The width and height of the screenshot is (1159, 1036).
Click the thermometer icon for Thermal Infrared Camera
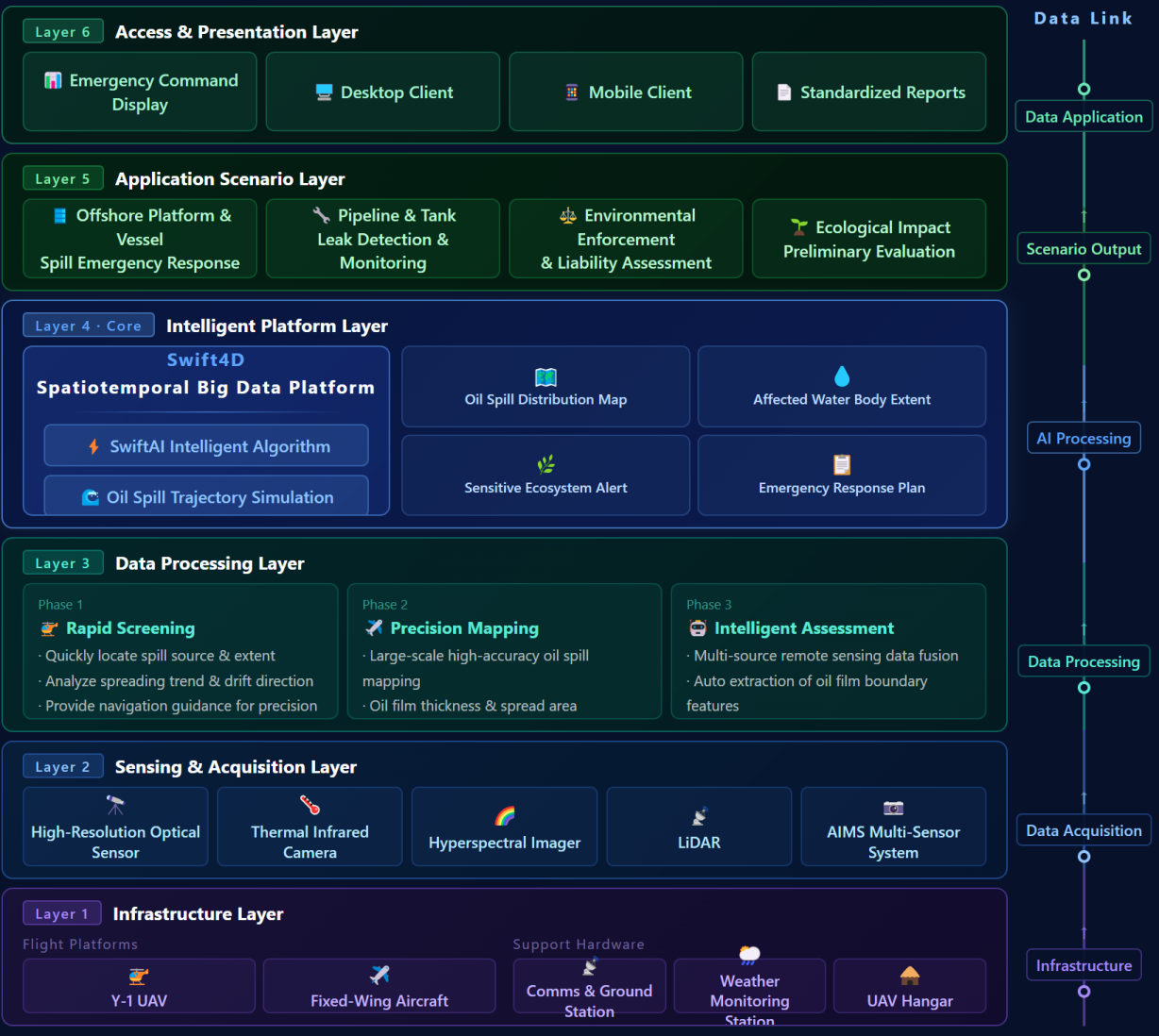point(310,806)
